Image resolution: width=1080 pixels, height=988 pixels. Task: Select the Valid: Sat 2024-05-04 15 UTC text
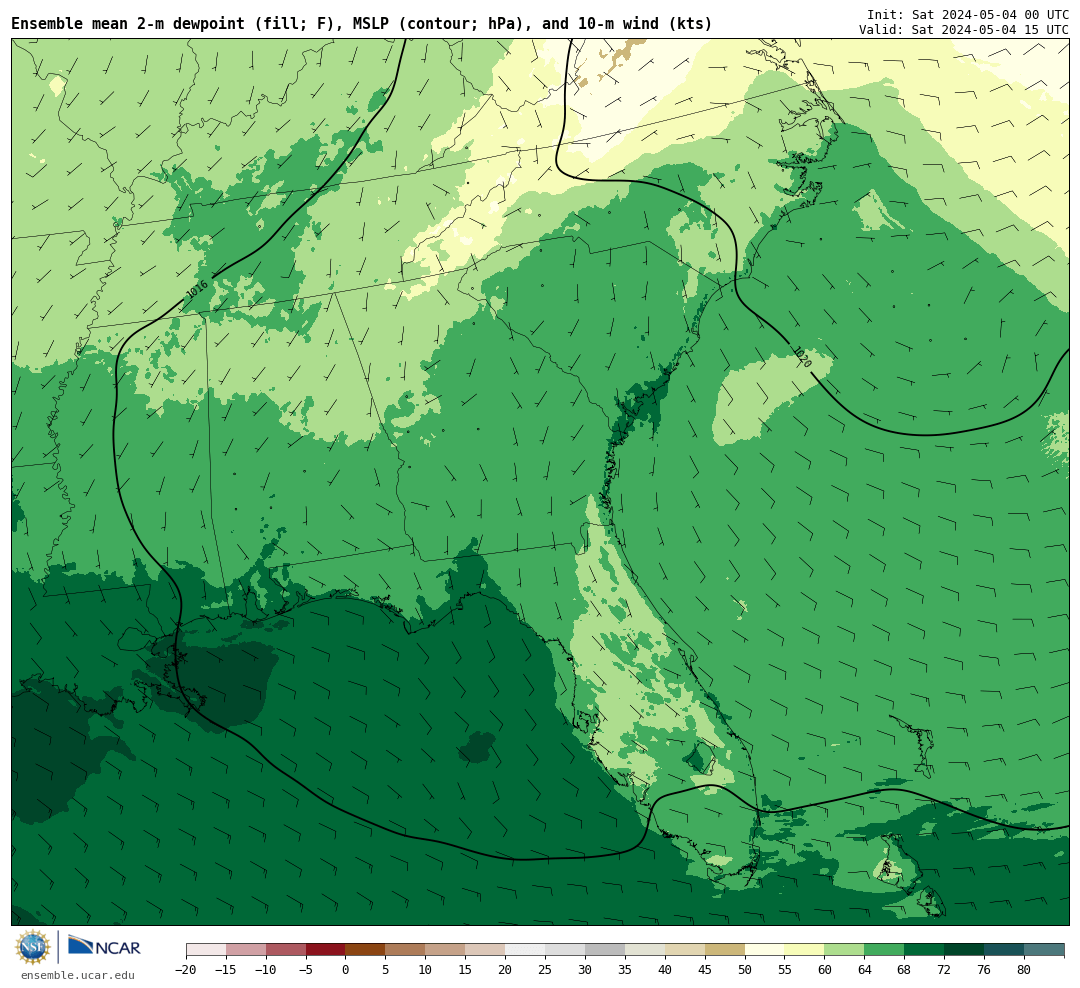[x=964, y=30]
